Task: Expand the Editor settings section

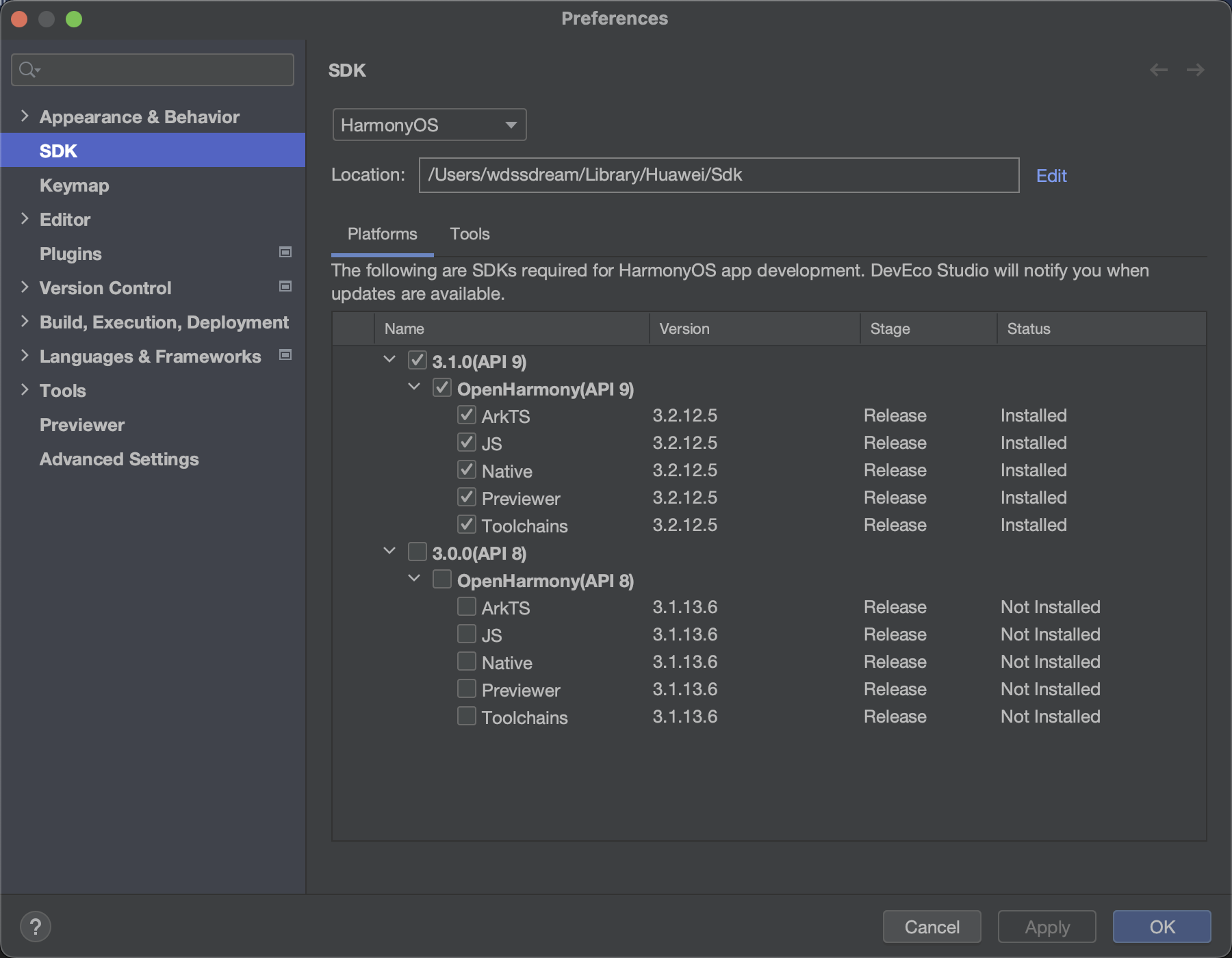Action: [25, 218]
